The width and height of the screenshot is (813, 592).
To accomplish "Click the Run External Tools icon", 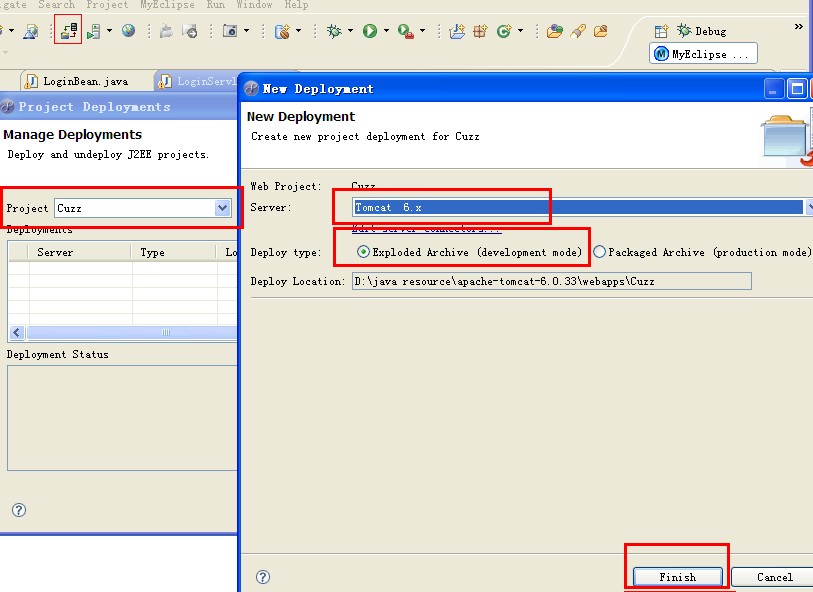I will 405,31.
